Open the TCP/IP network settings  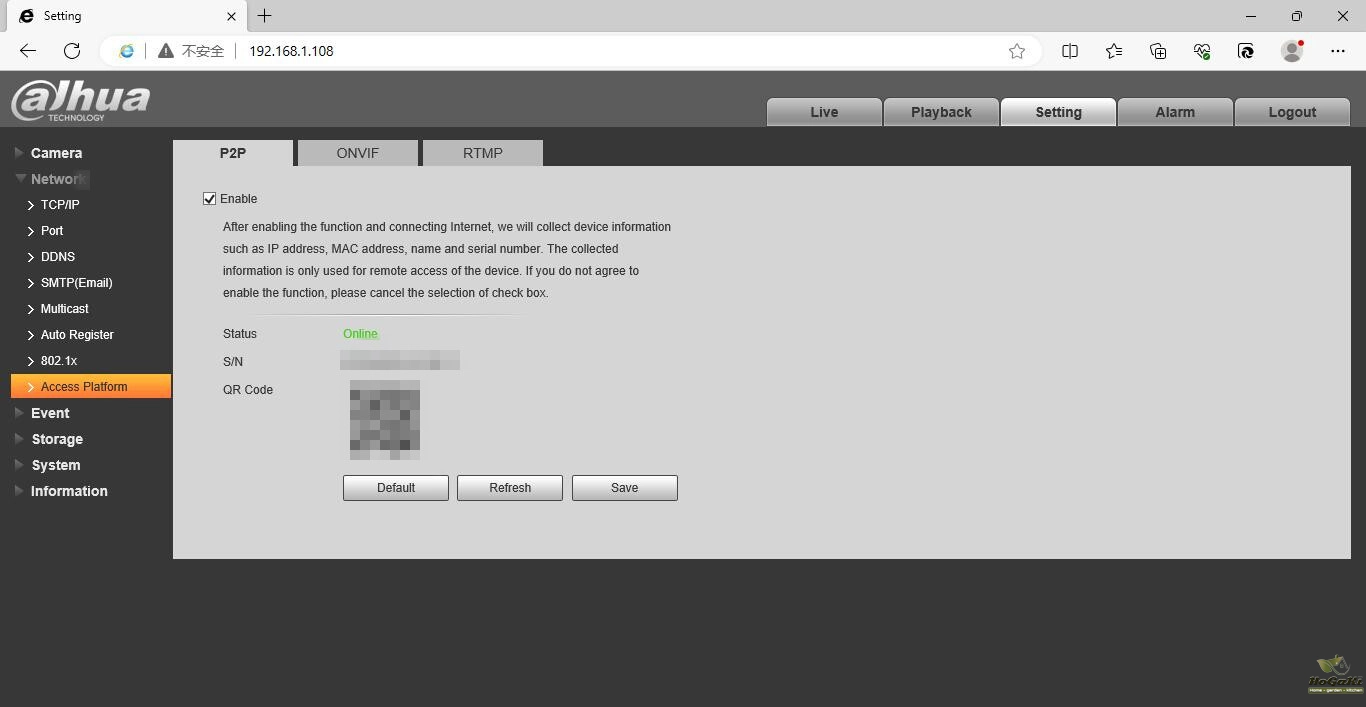[60, 205]
